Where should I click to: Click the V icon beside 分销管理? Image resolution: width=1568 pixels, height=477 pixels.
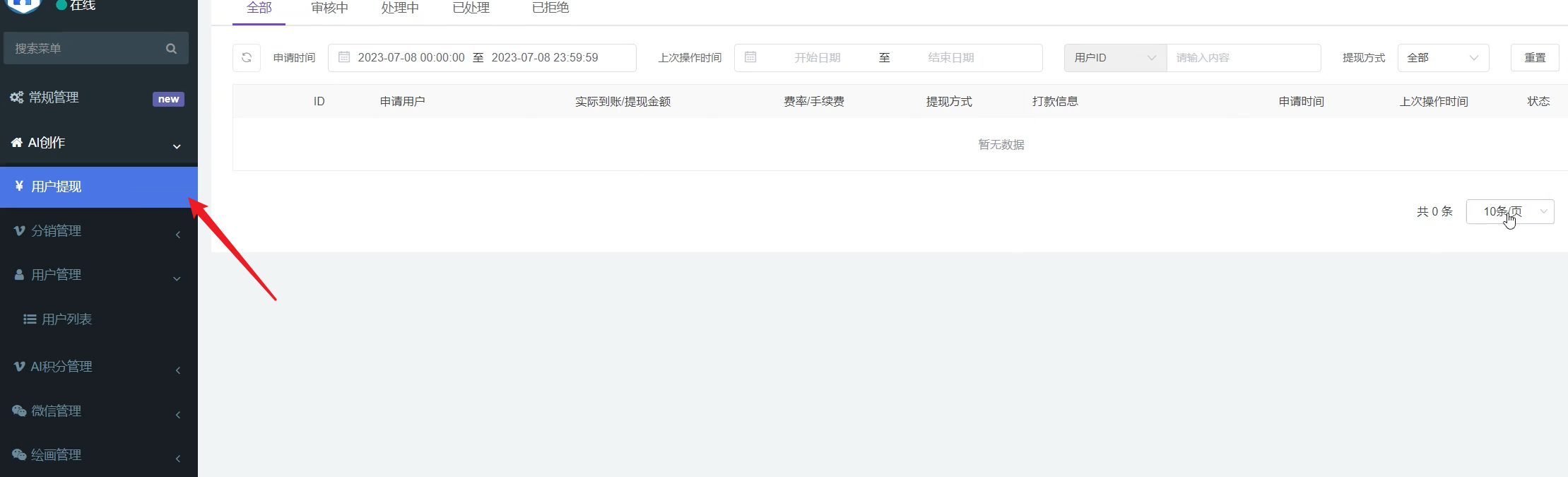click(x=19, y=231)
